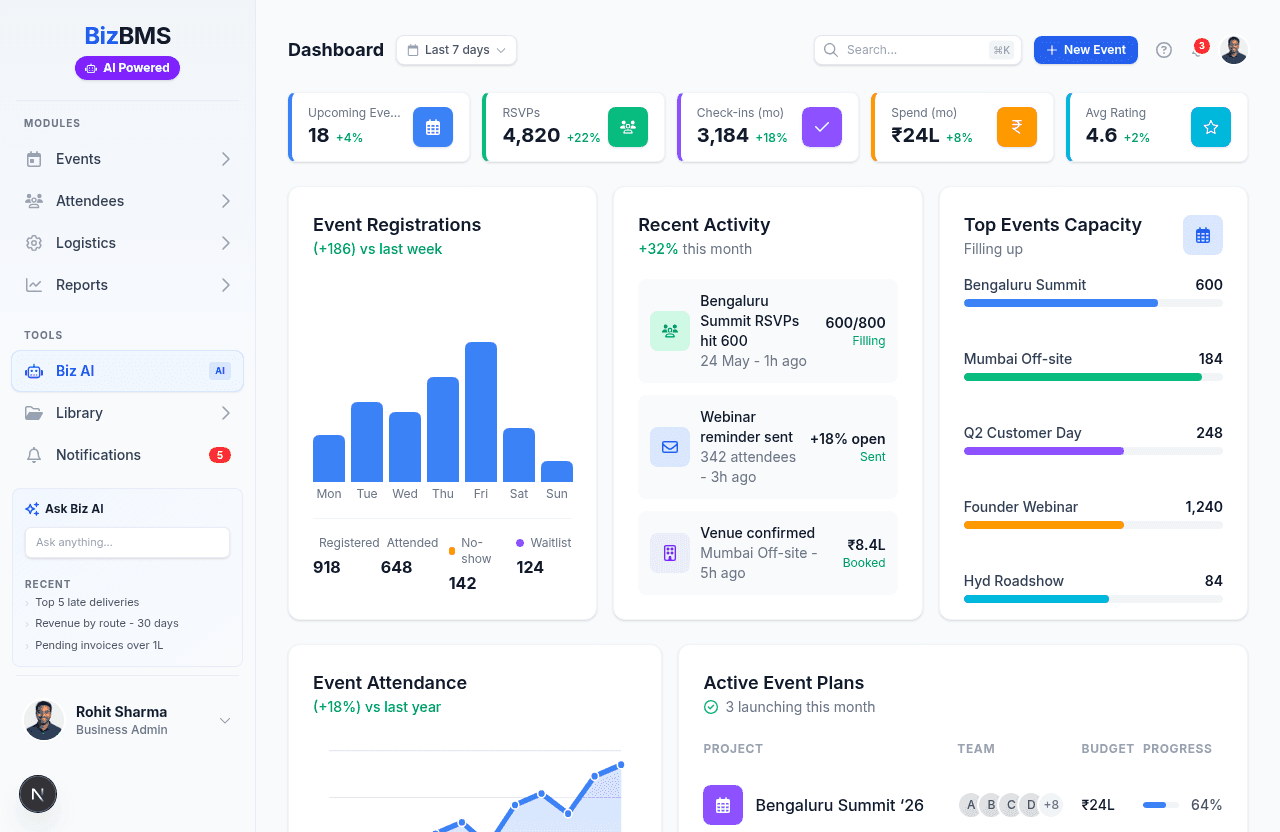This screenshot has width=1280, height=832.
Task: Click the RSVPs people icon
Action: pyautogui.click(x=627, y=127)
